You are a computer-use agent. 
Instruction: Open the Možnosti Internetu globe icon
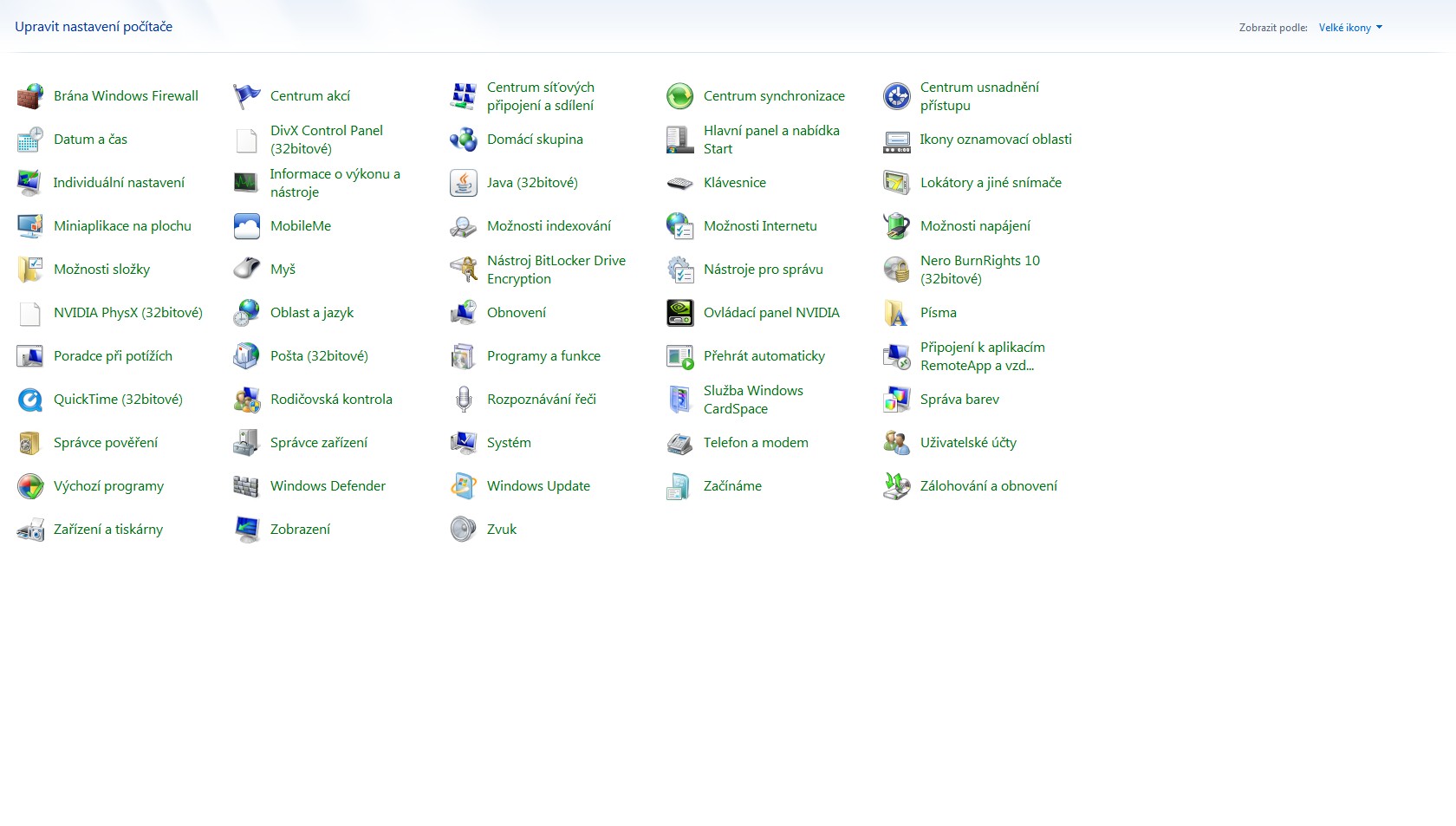(680, 226)
